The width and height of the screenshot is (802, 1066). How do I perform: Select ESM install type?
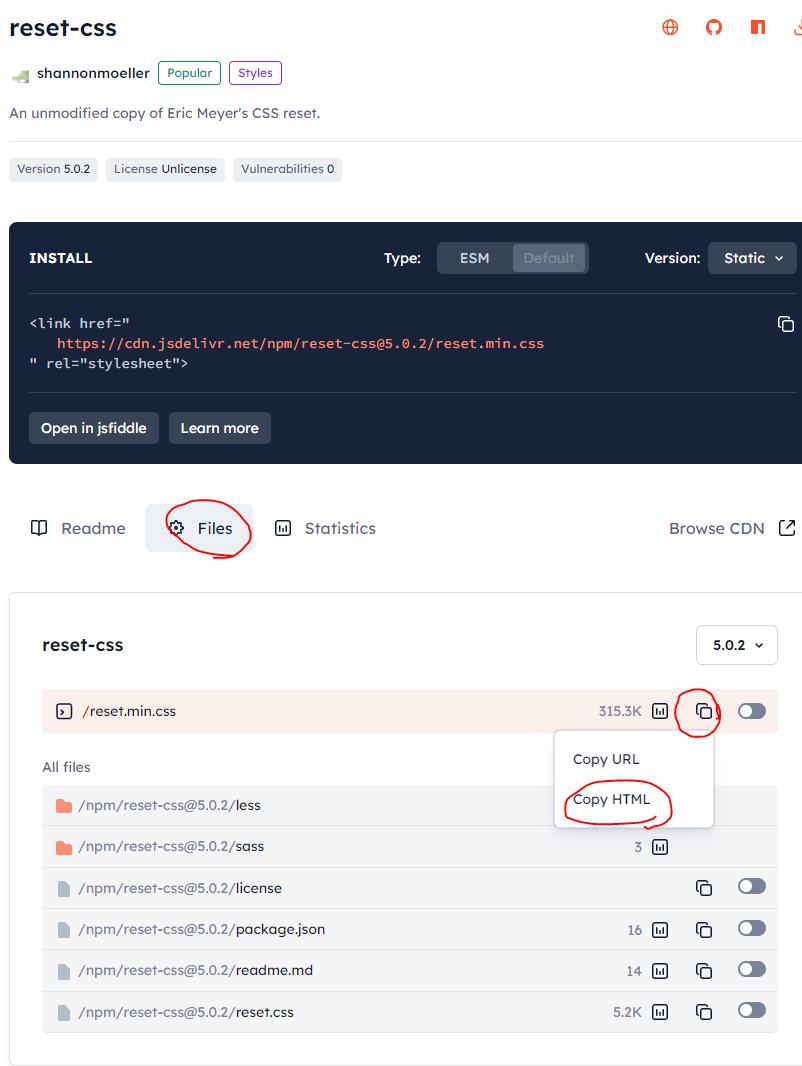[474, 258]
